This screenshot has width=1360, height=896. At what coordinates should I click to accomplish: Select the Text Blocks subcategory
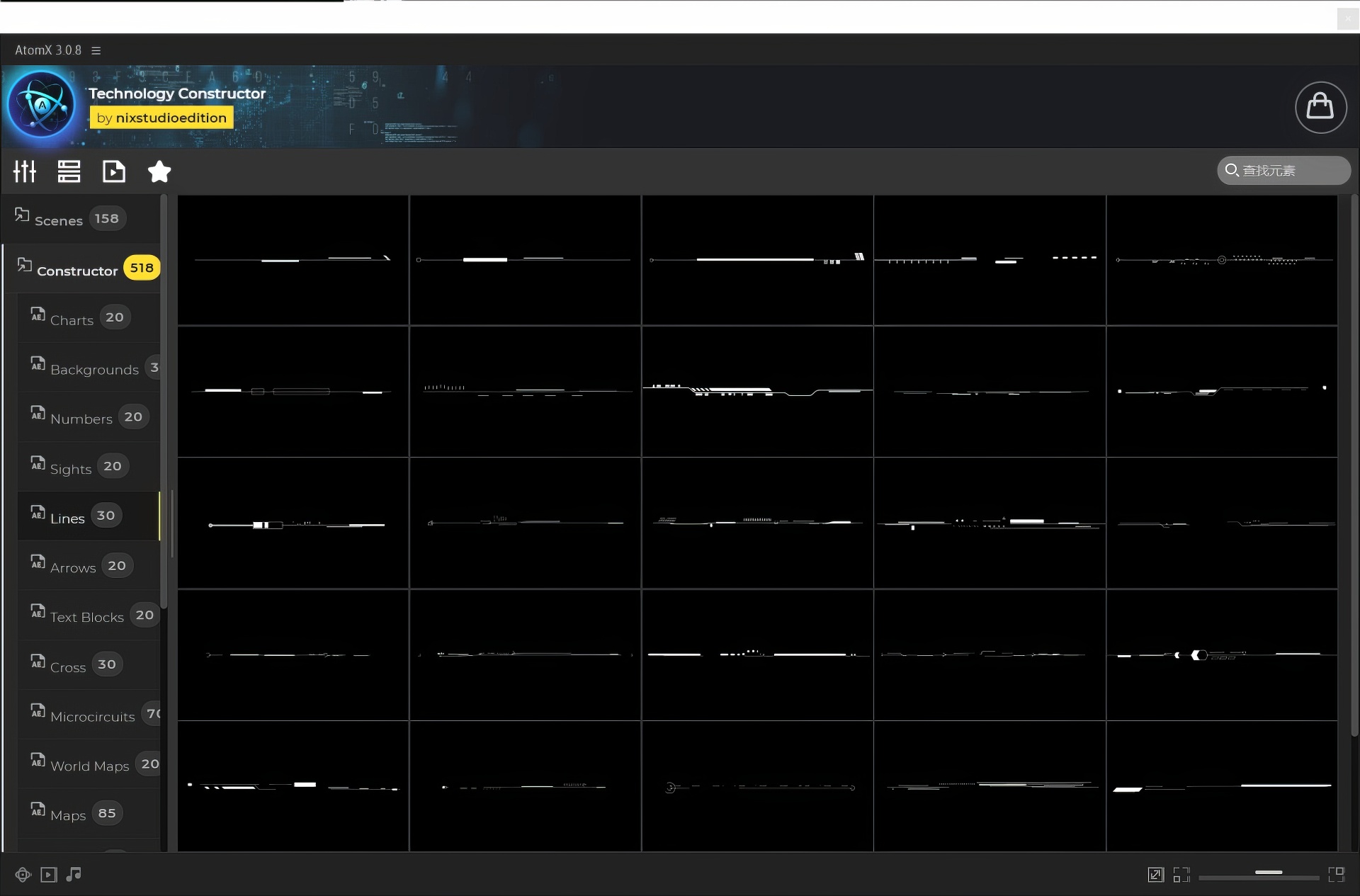(89, 616)
